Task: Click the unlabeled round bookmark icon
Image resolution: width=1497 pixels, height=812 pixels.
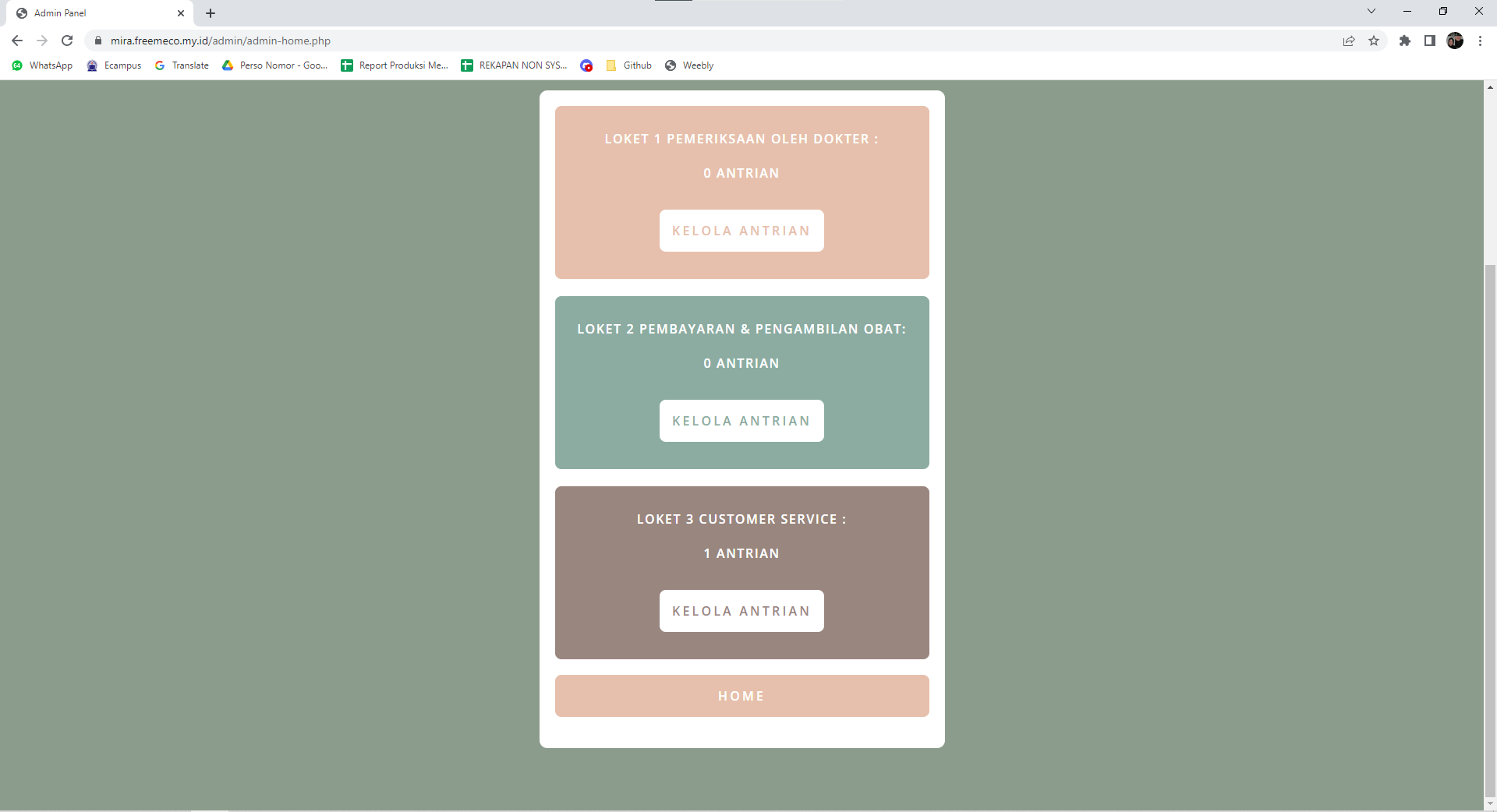Action: (x=587, y=65)
